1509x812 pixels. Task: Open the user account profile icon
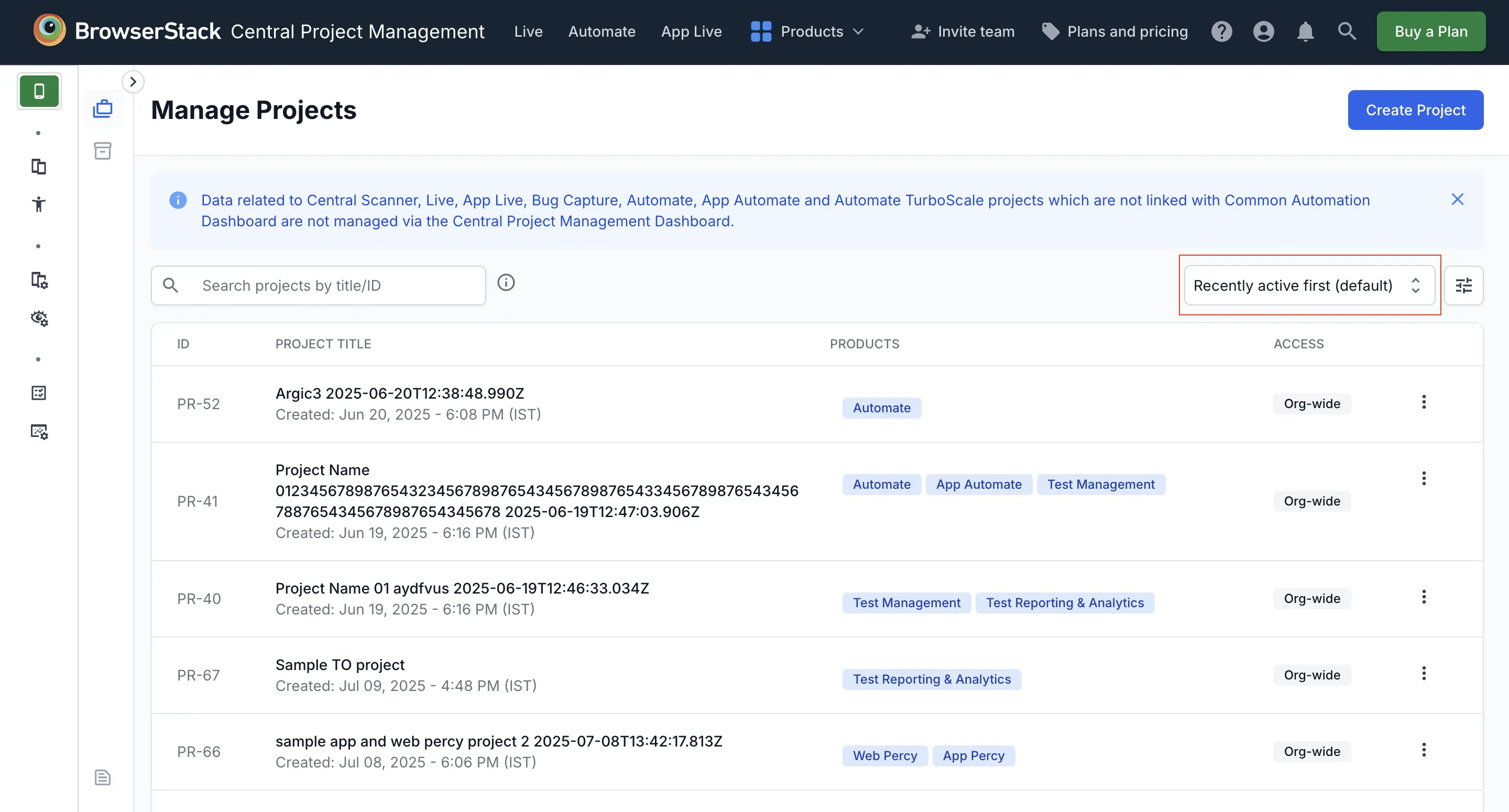coord(1264,31)
